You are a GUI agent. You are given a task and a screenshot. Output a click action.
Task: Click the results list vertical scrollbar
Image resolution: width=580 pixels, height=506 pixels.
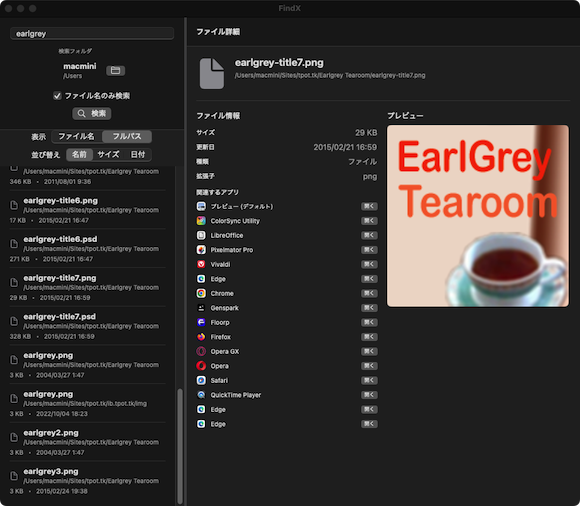[180, 446]
